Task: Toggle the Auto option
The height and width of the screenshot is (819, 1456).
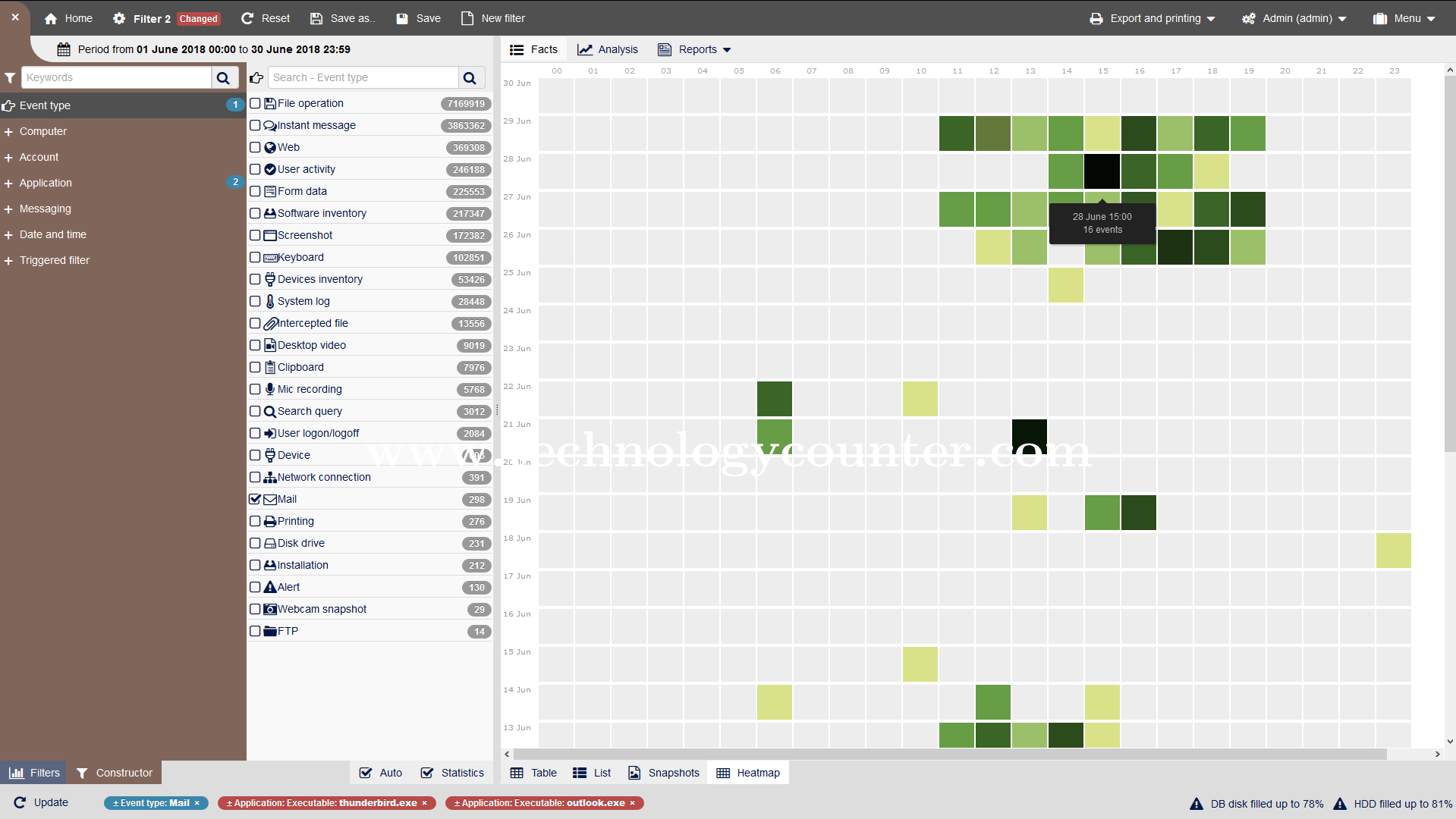Action: [x=380, y=773]
